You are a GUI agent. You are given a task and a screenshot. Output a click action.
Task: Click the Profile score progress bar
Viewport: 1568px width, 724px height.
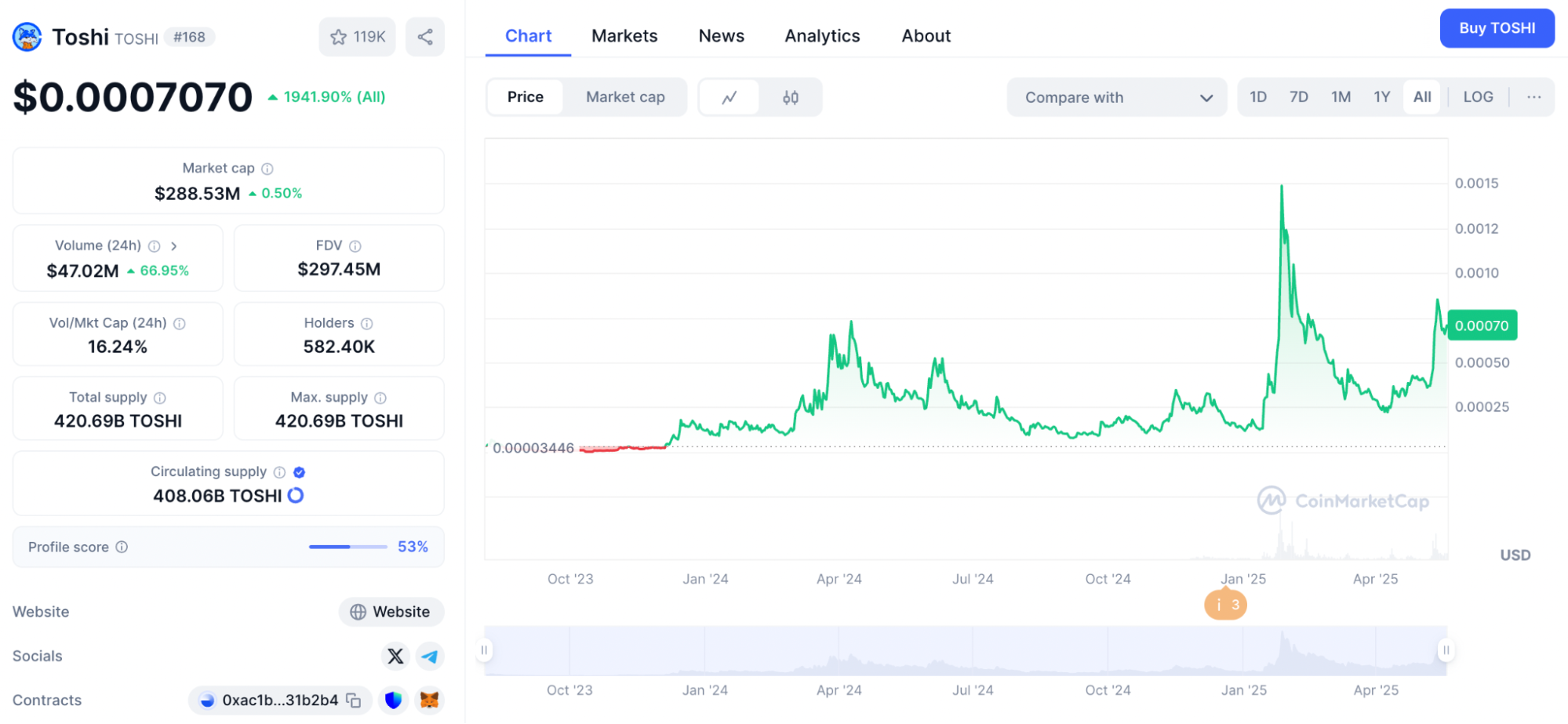348,547
